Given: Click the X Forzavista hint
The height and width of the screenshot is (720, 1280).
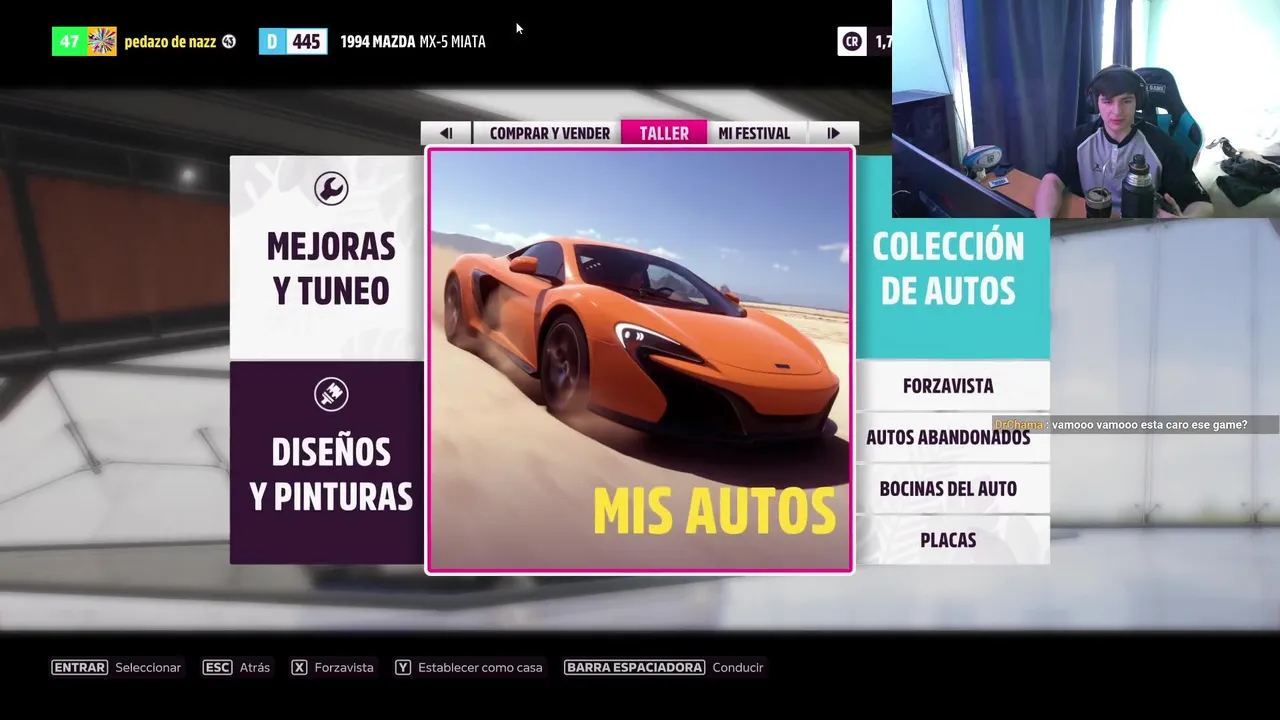Looking at the screenshot, I should tap(332, 667).
